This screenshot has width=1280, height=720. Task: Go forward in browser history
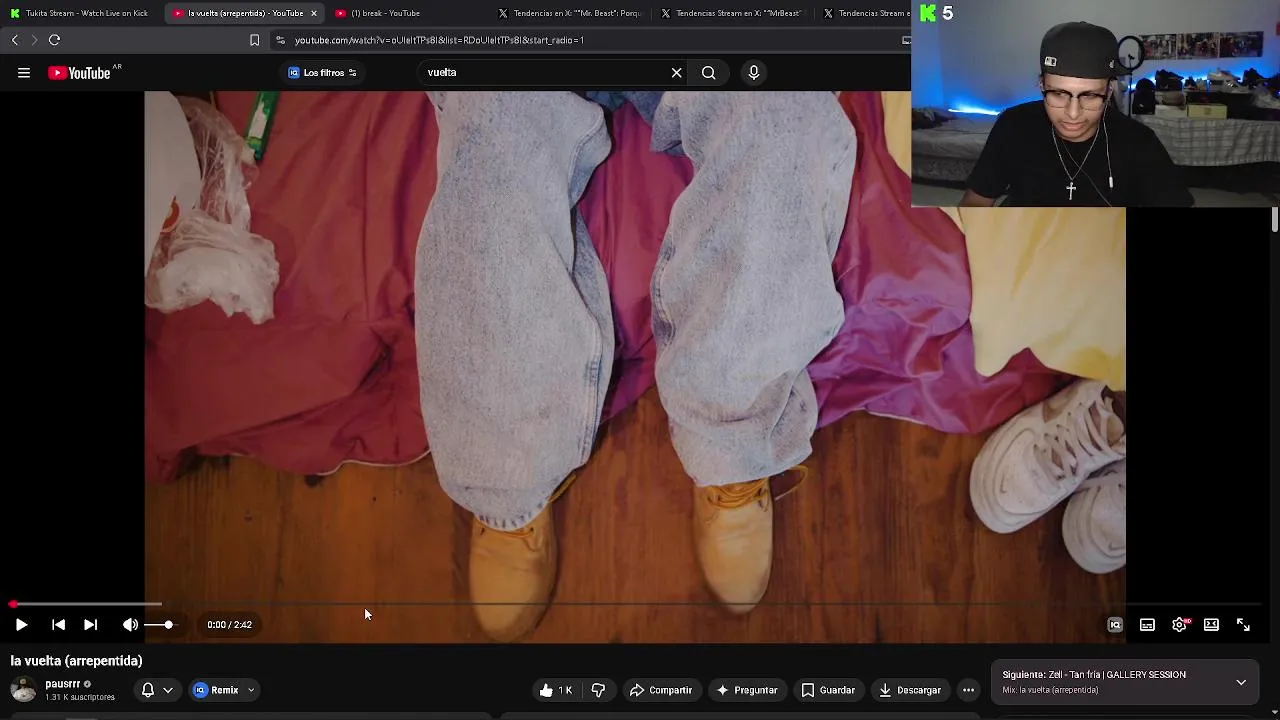33,40
